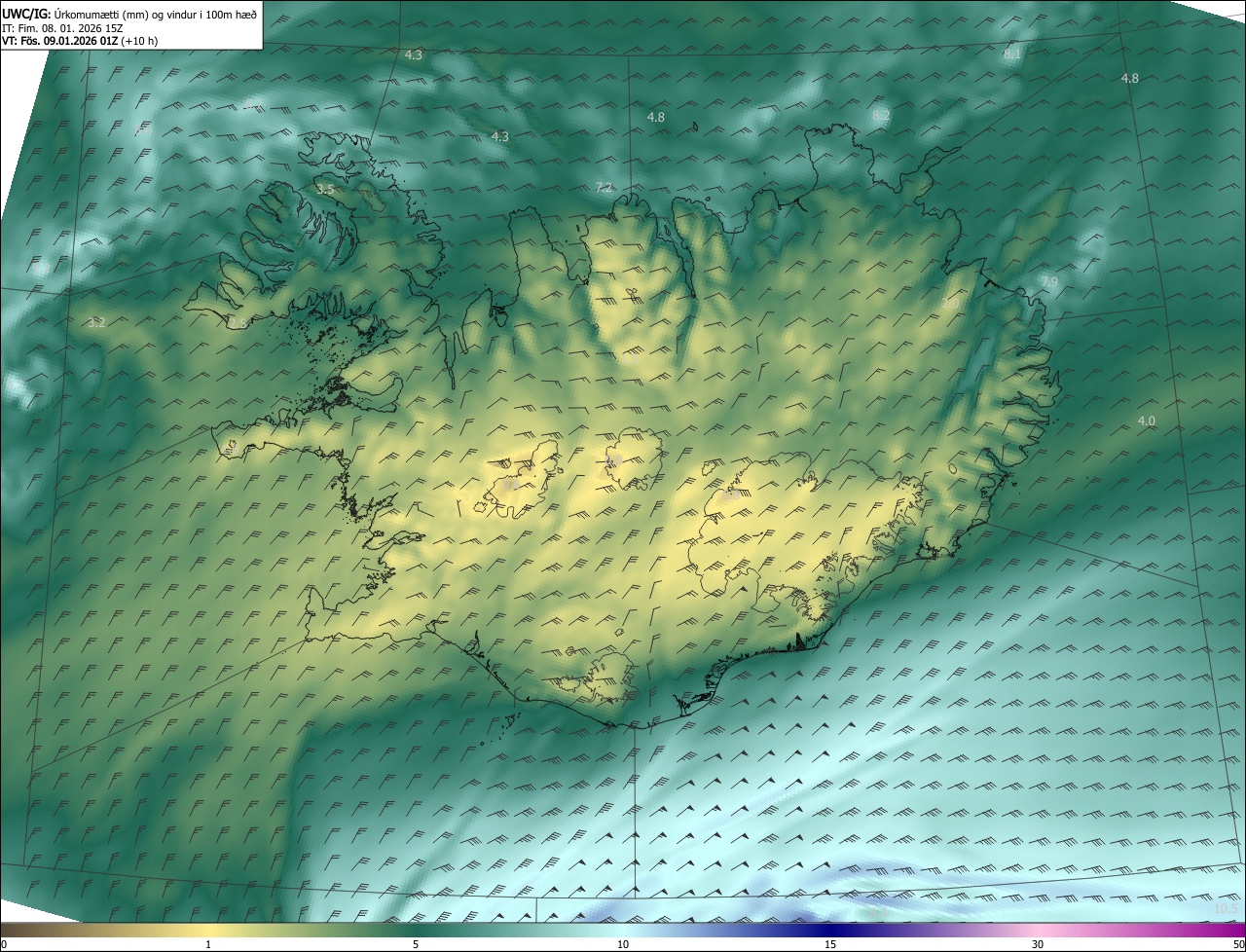Click the color scale tick labeled 5
This screenshot has width=1246, height=952.
click(416, 944)
